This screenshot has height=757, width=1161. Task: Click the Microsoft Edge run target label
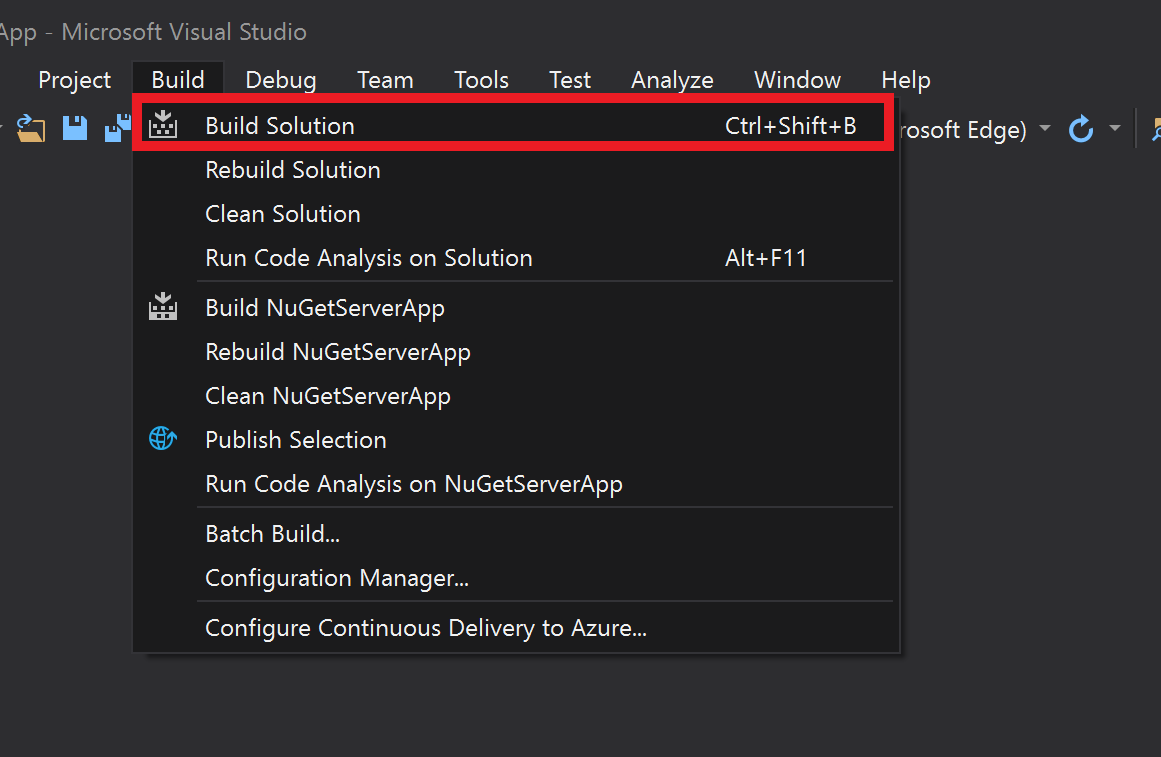pyautogui.click(x=963, y=130)
